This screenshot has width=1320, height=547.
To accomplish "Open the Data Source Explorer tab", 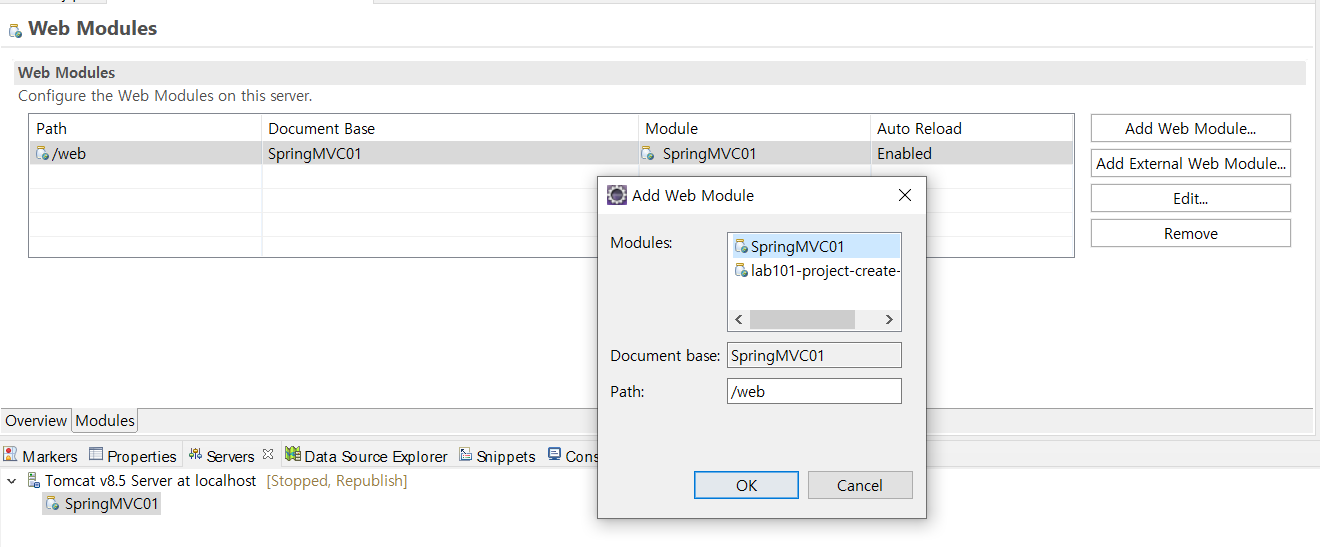I will (367, 456).
